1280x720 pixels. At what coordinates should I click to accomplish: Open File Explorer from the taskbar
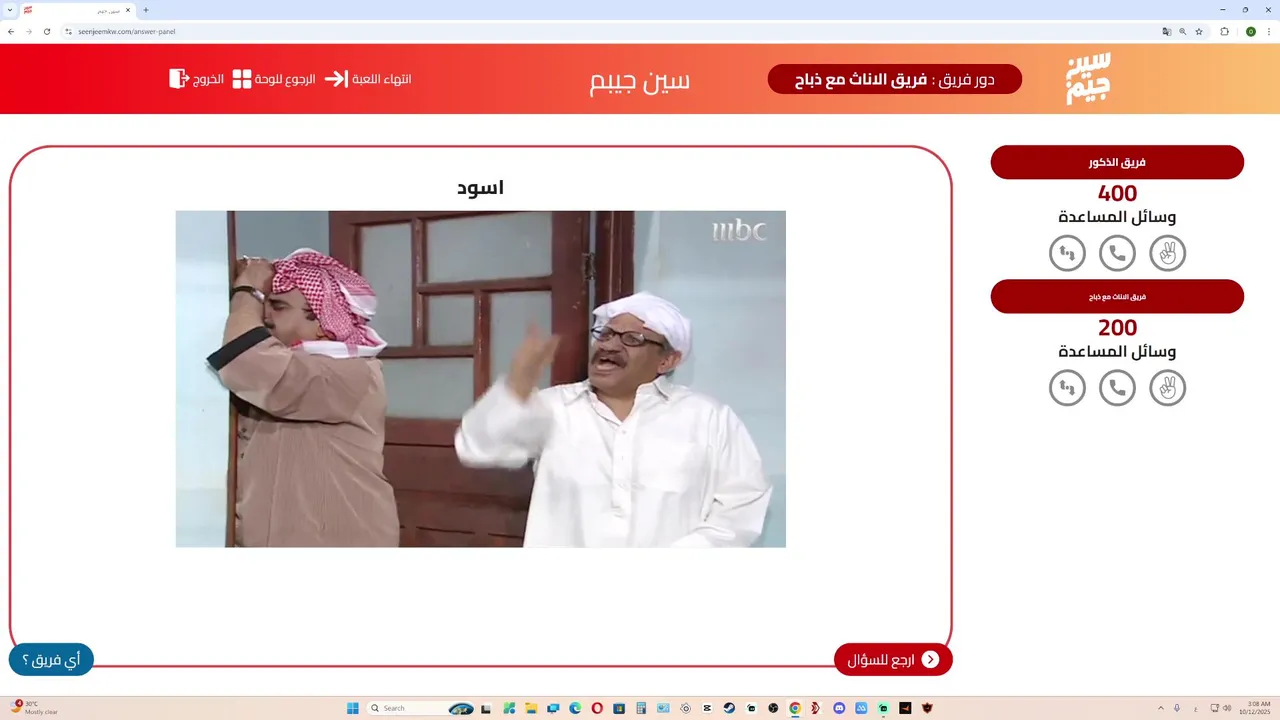pos(531,708)
